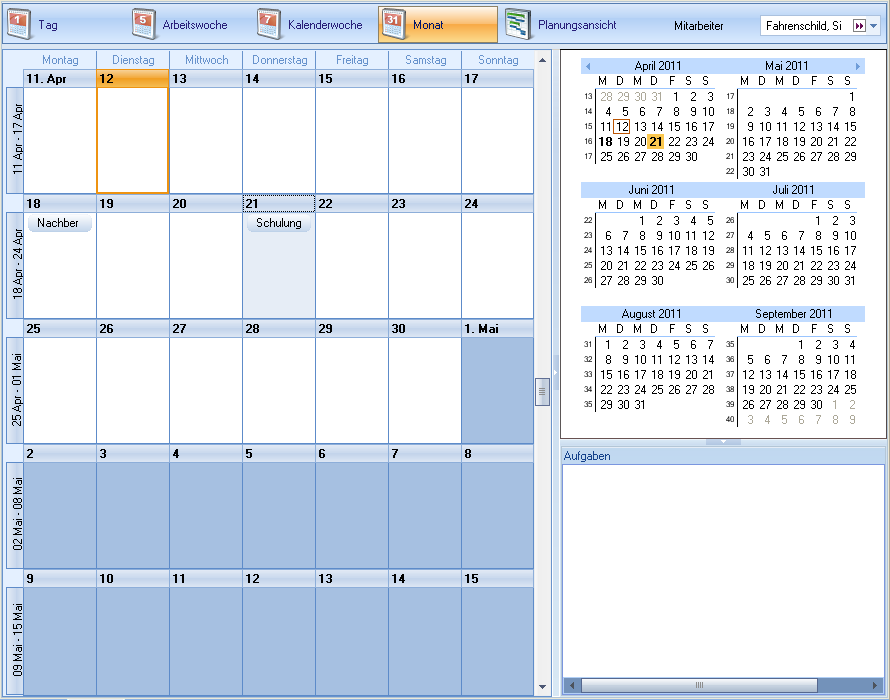Open the Nachber appointment on April 18
This screenshot has width=890, height=700.
pos(59,224)
